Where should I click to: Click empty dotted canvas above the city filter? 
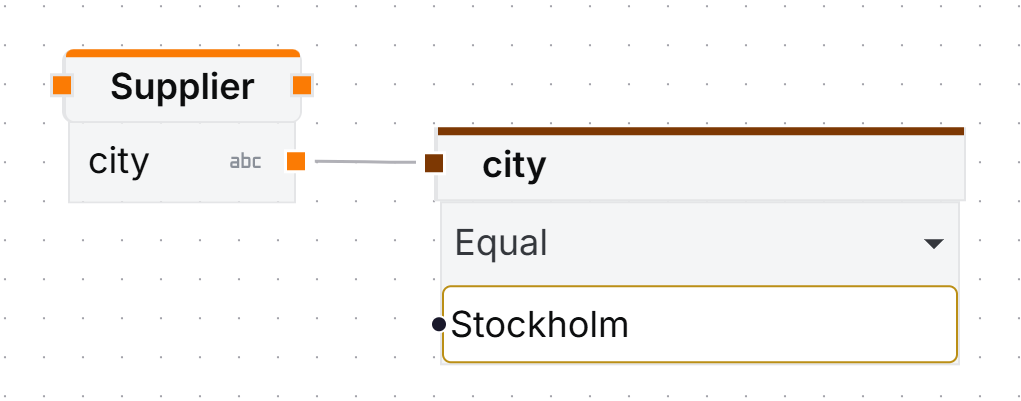tap(700, 60)
